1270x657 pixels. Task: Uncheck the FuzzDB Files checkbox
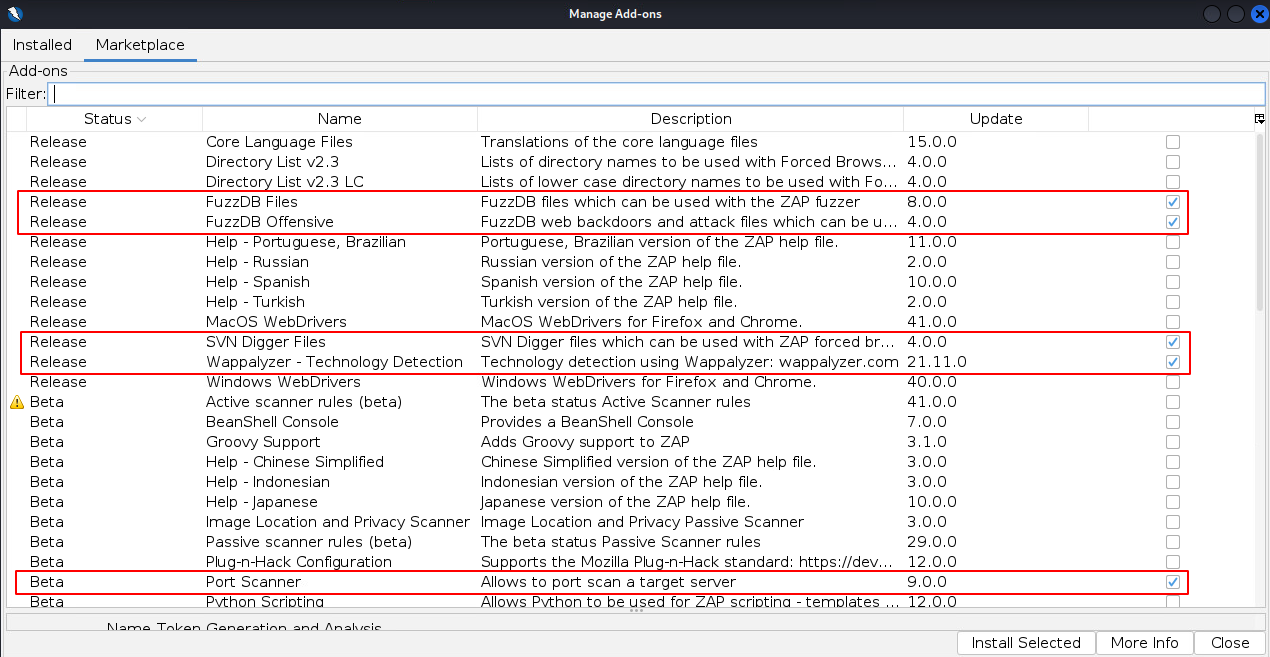coord(1172,202)
